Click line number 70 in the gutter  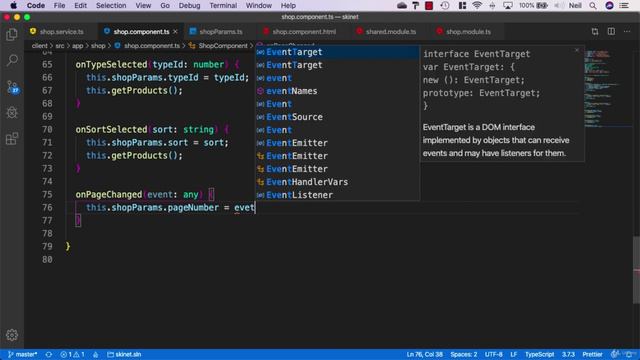click(x=47, y=130)
